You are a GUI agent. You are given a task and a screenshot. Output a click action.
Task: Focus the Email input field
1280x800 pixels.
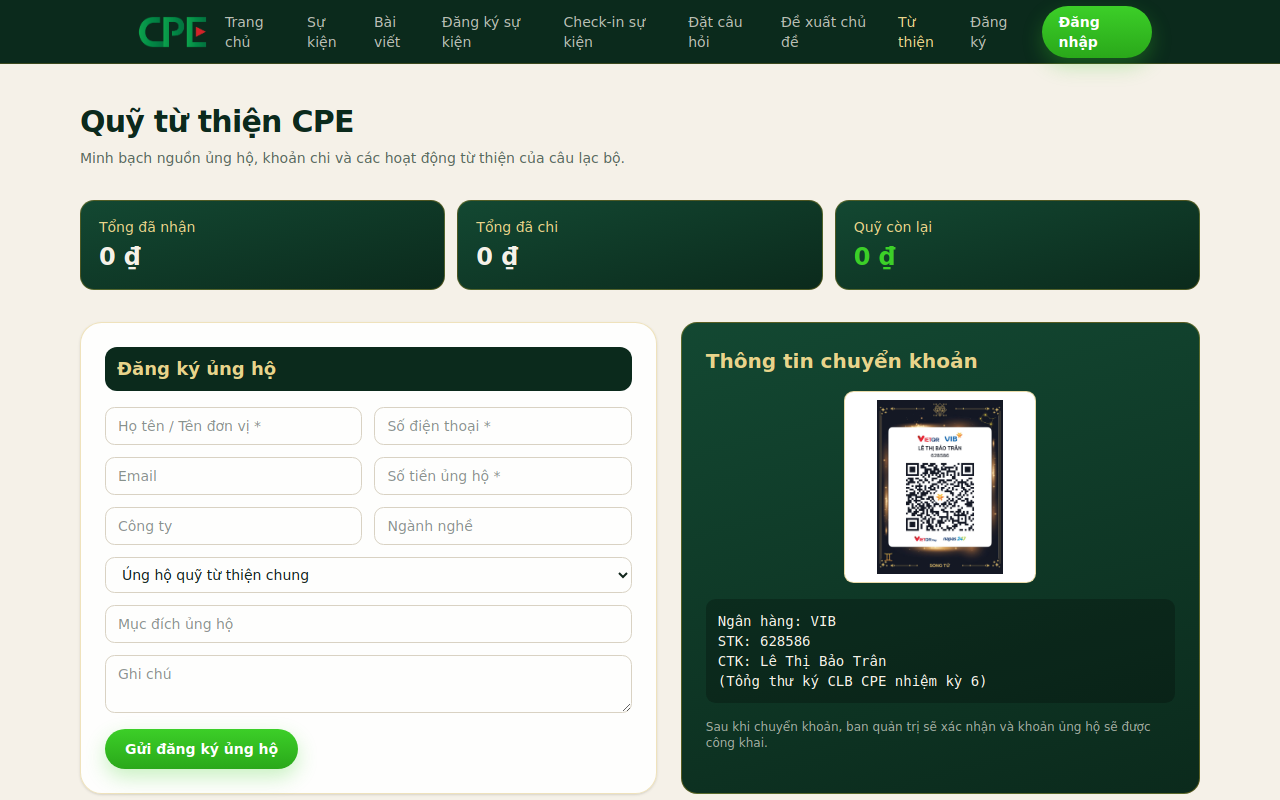233,476
